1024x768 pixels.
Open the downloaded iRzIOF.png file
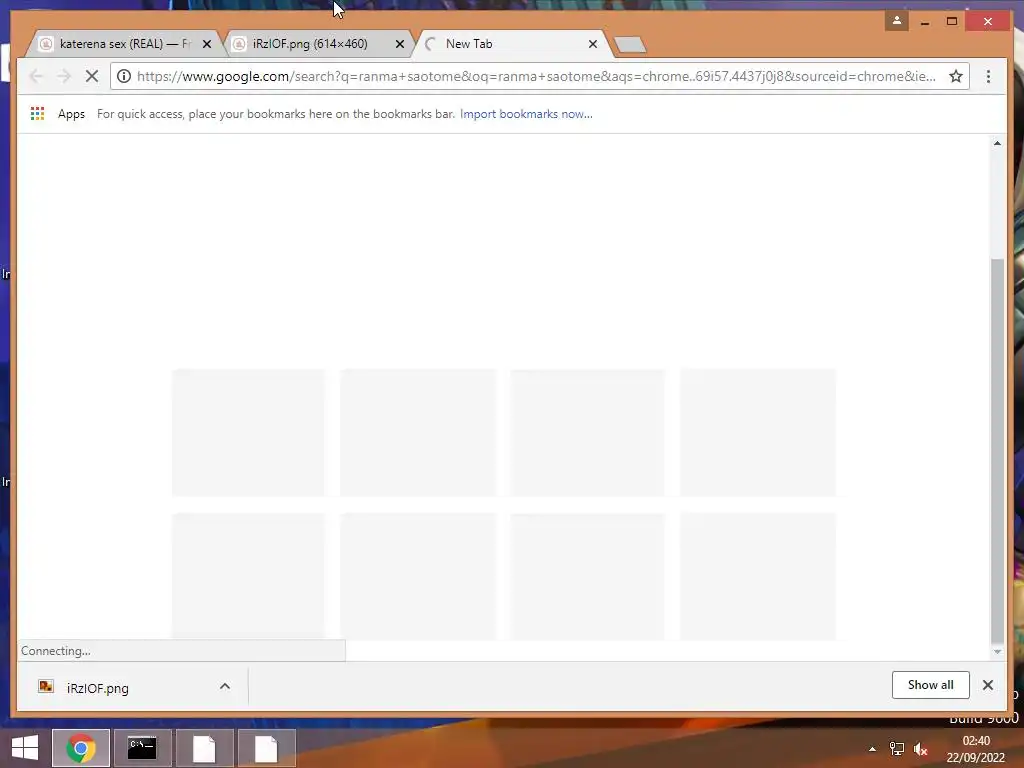tap(98, 688)
